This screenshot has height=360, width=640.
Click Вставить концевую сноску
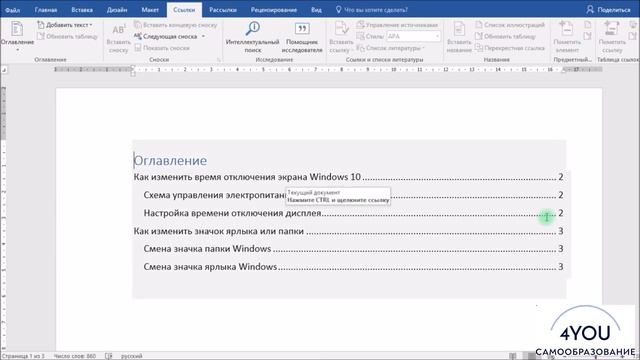pyautogui.click(x=176, y=25)
